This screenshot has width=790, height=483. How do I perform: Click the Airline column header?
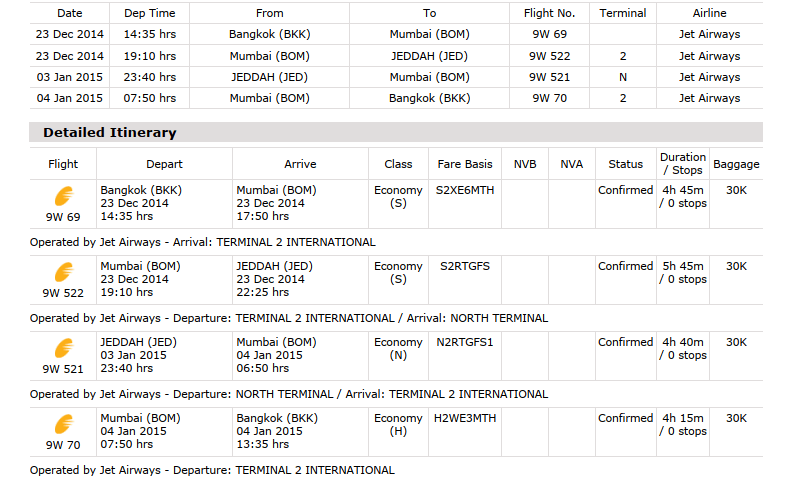710,13
